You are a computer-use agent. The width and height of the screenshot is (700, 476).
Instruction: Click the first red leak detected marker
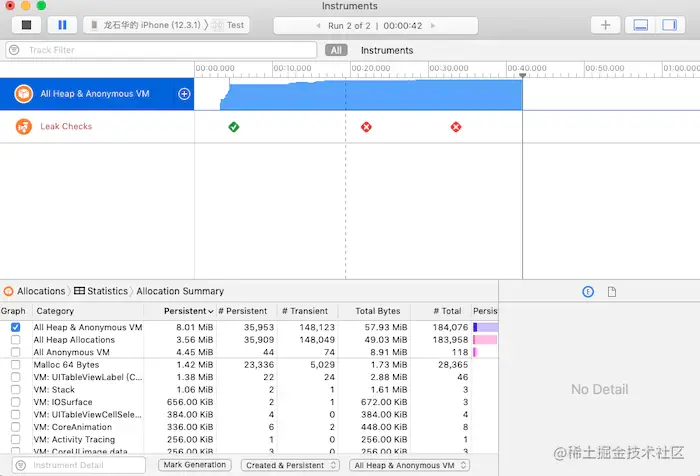tap(366, 127)
